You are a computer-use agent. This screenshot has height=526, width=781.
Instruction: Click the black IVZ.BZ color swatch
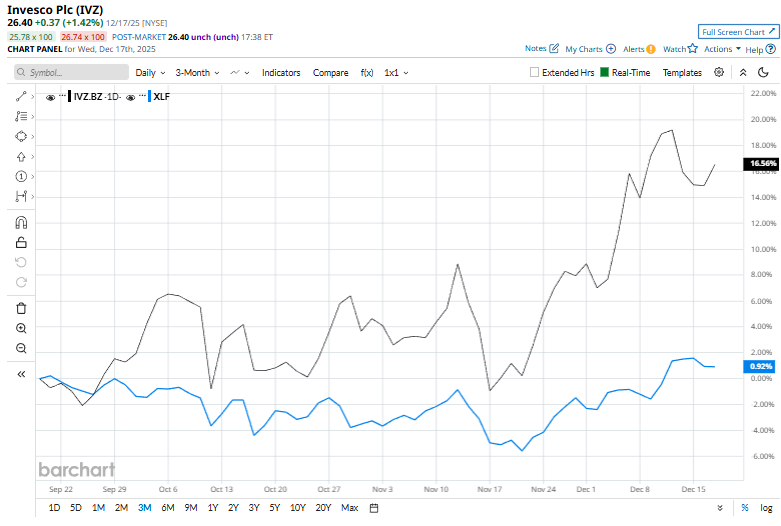point(70,96)
